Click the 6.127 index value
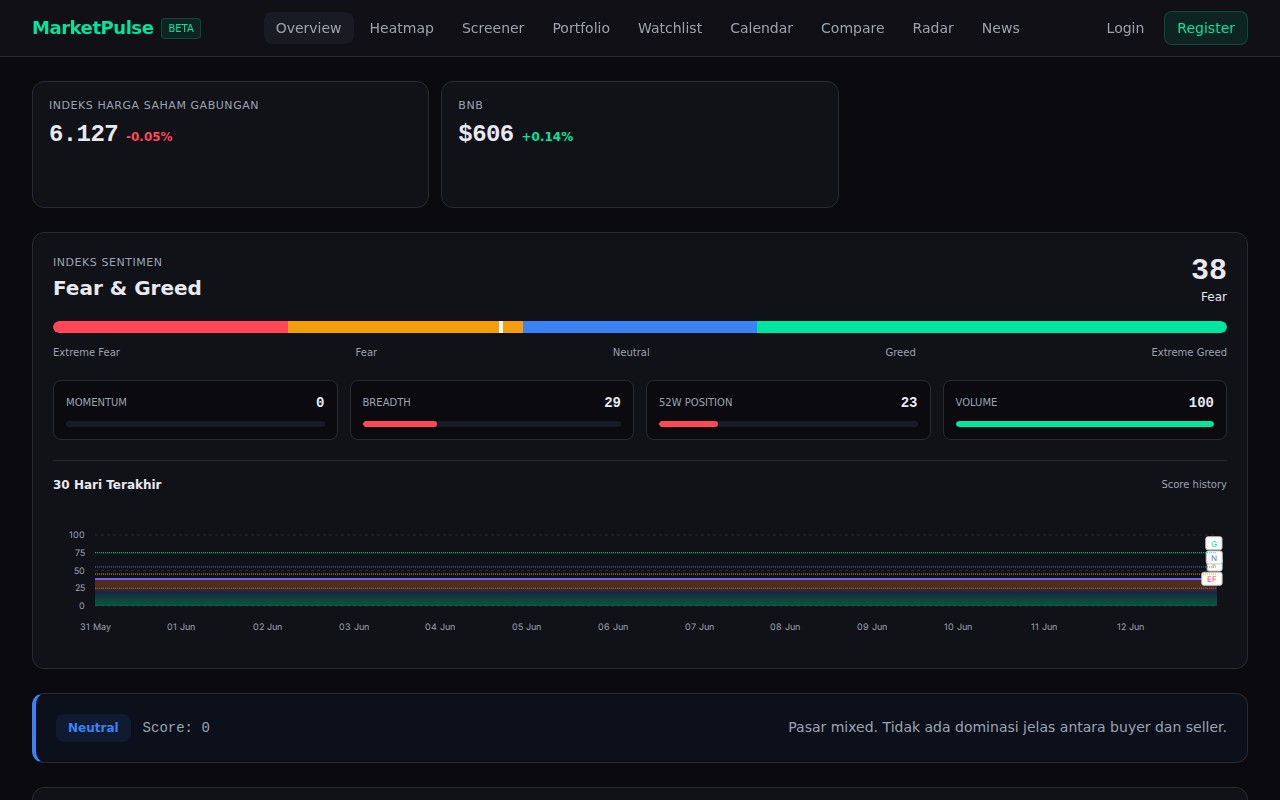This screenshot has width=1280, height=800. 84,134
